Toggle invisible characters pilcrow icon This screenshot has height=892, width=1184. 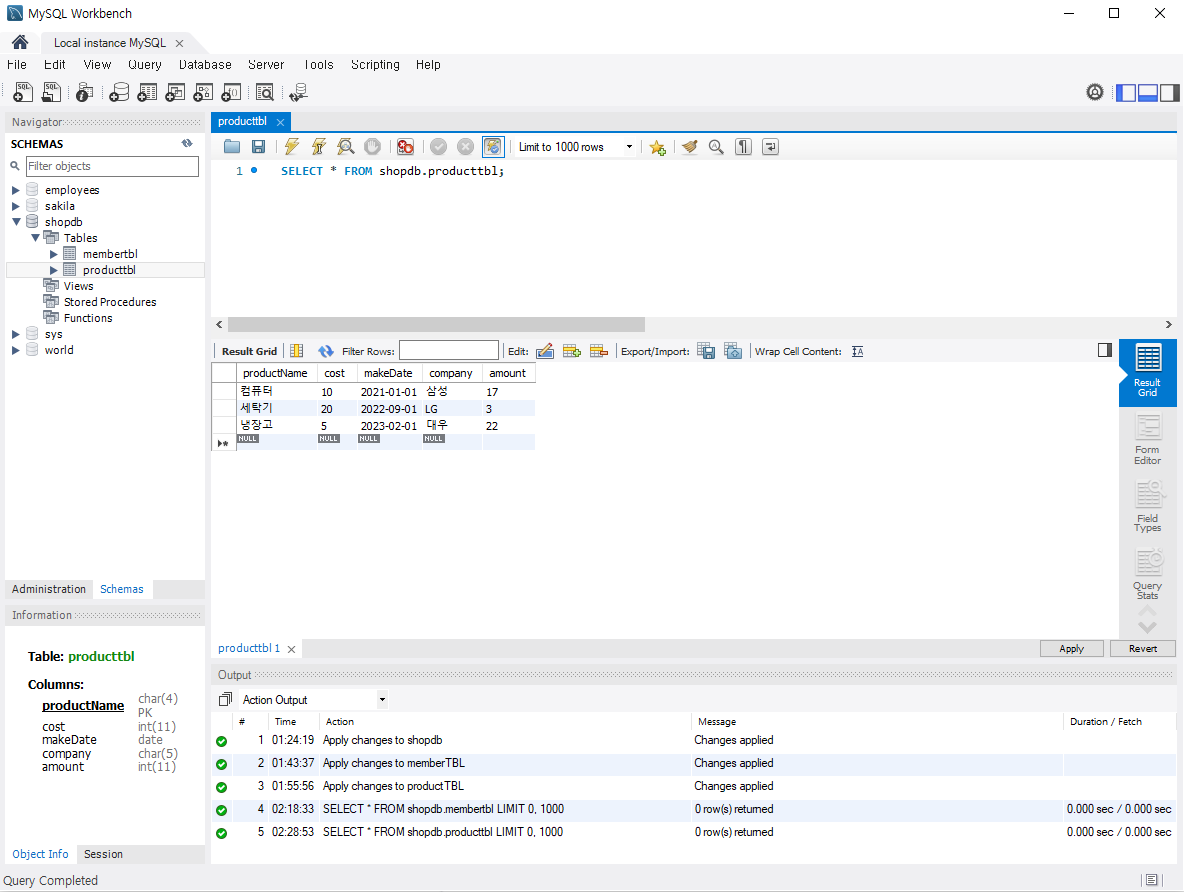point(744,147)
